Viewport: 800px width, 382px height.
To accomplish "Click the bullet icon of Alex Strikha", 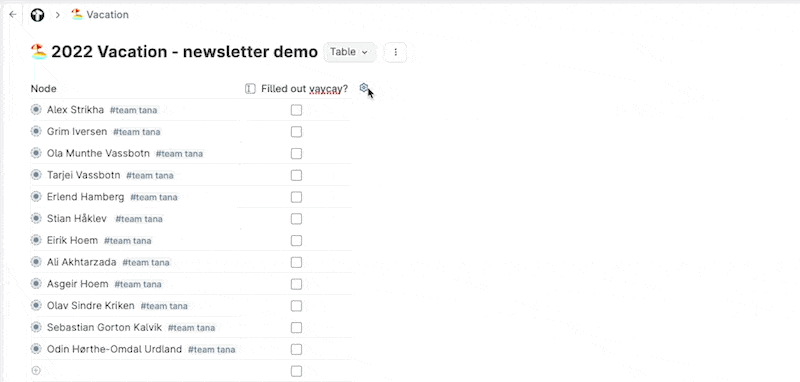I will pyautogui.click(x=36, y=110).
